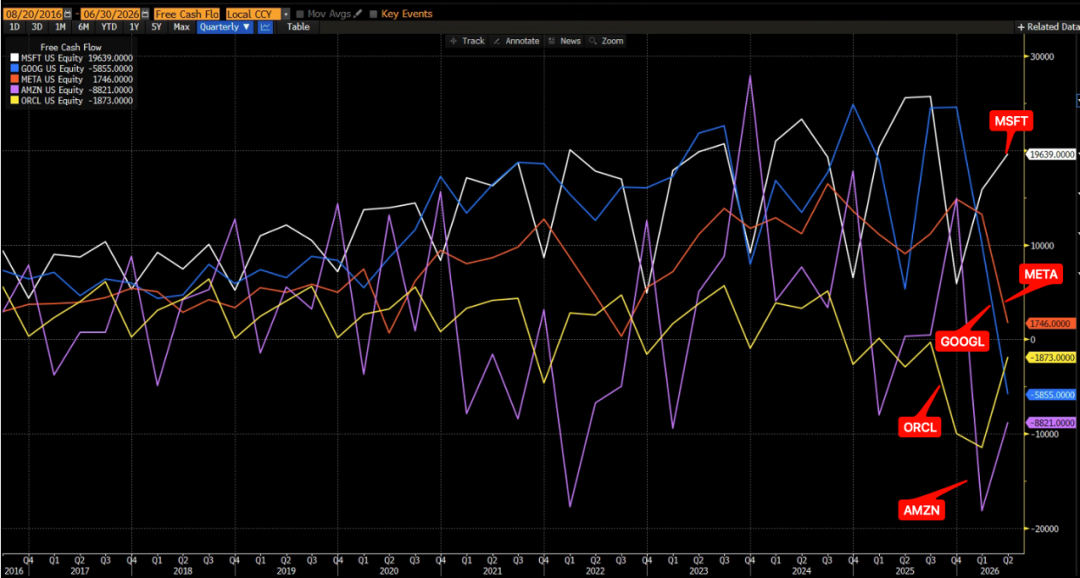The width and height of the screenshot is (1080, 578).
Task: Click the -1873.0000 yellow value tag
Action: [1051, 358]
